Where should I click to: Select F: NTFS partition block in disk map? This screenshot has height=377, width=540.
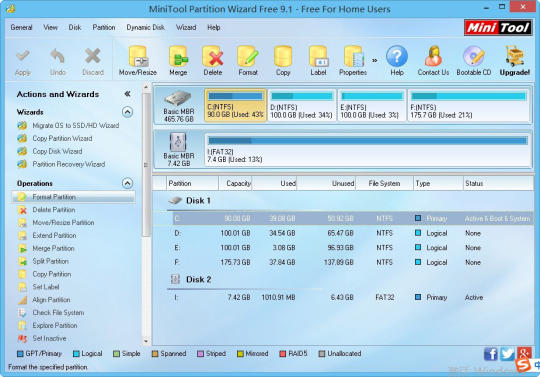[x=469, y=105]
